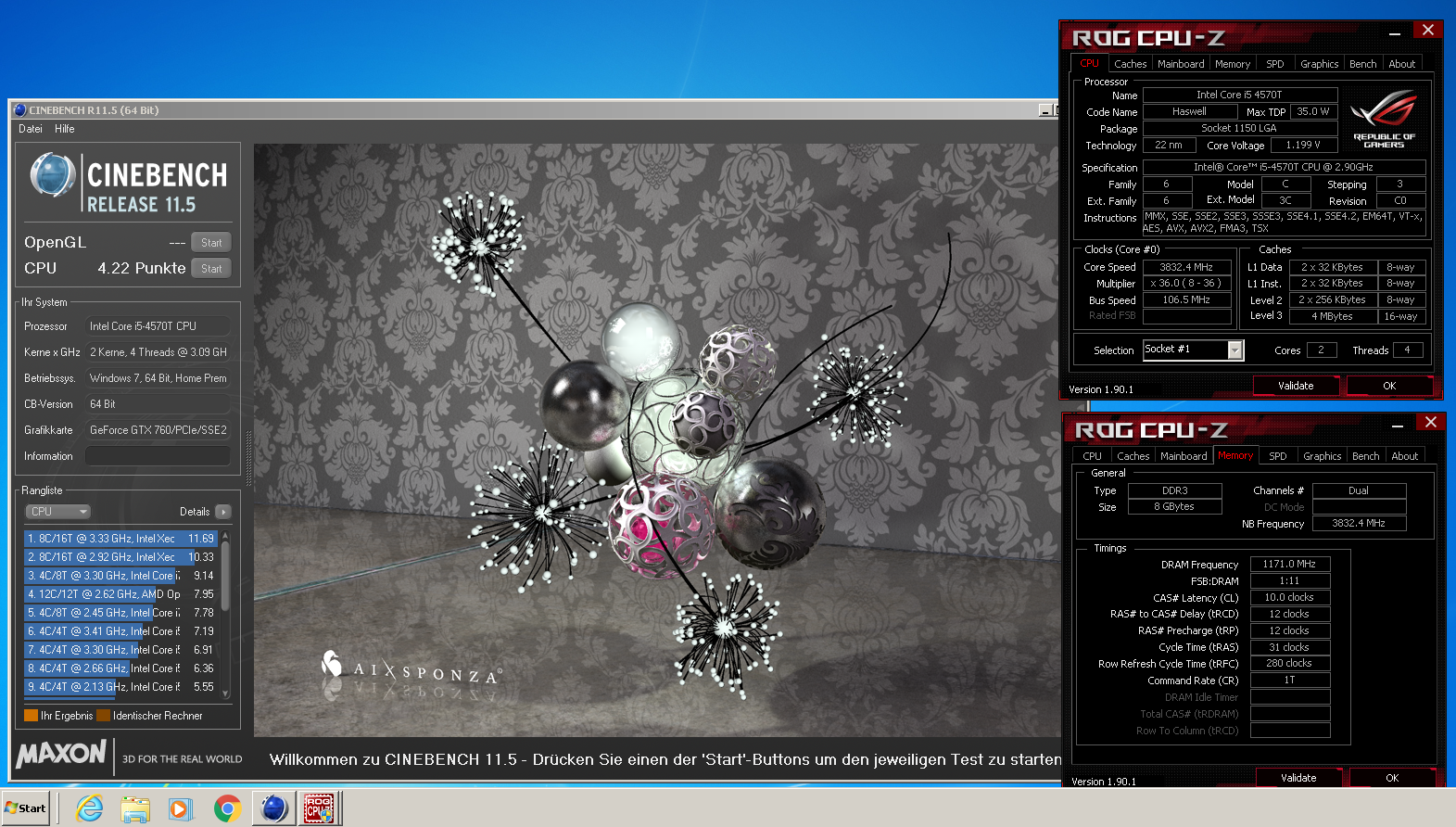The height and width of the screenshot is (827, 1456).
Task: Open SPD tab in lower CPU-Z window
Action: click(1278, 456)
